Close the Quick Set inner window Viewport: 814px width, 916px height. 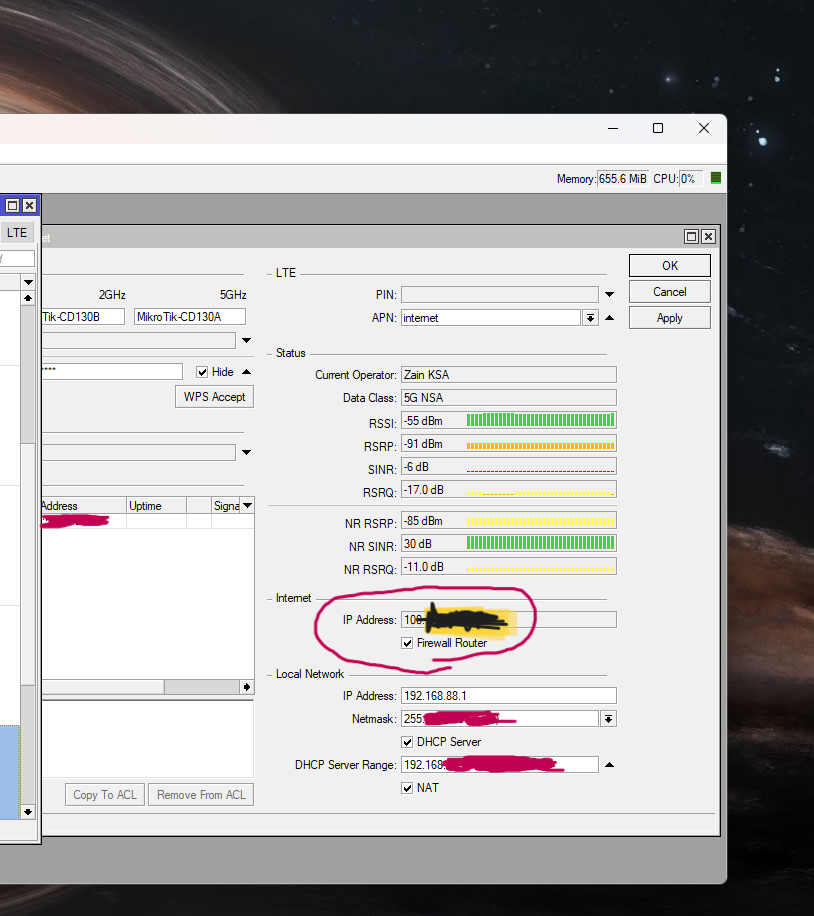[x=708, y=237]
